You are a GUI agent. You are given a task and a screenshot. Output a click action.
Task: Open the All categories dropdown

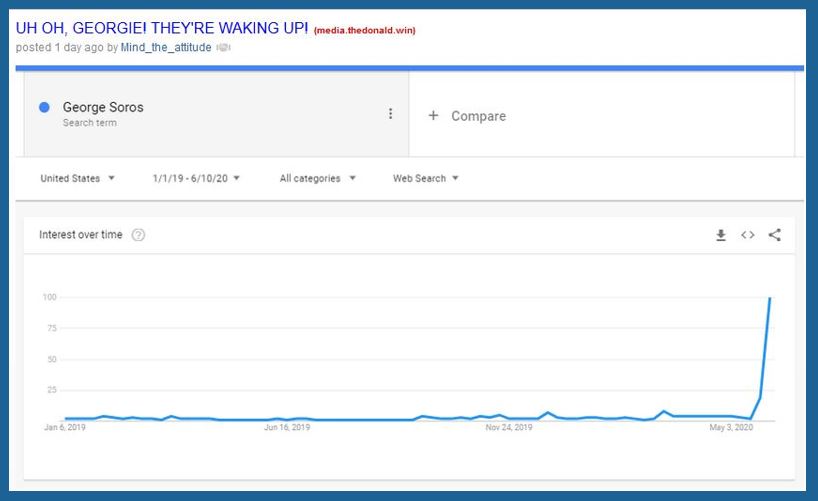tap(317, 178)
